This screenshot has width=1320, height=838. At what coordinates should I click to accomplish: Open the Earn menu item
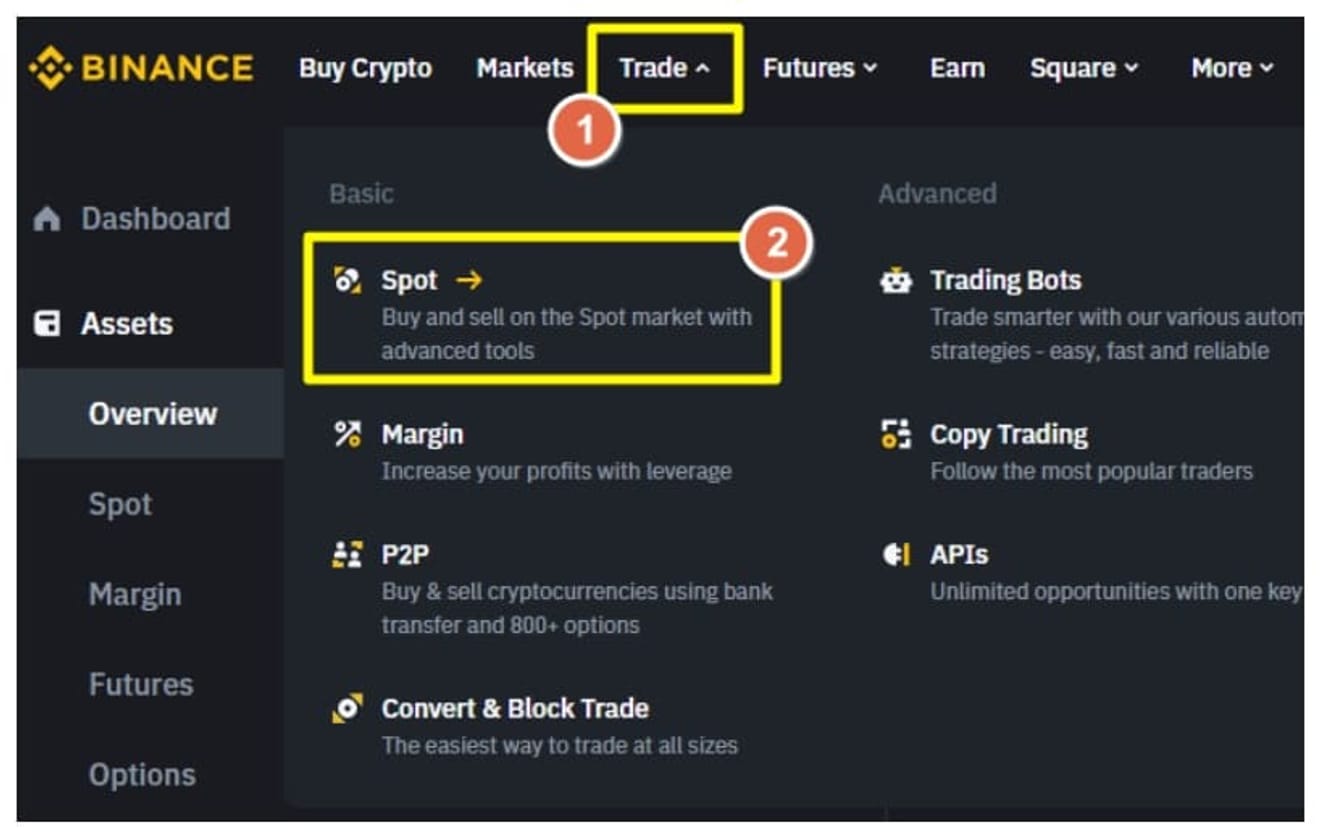(957, 68)
